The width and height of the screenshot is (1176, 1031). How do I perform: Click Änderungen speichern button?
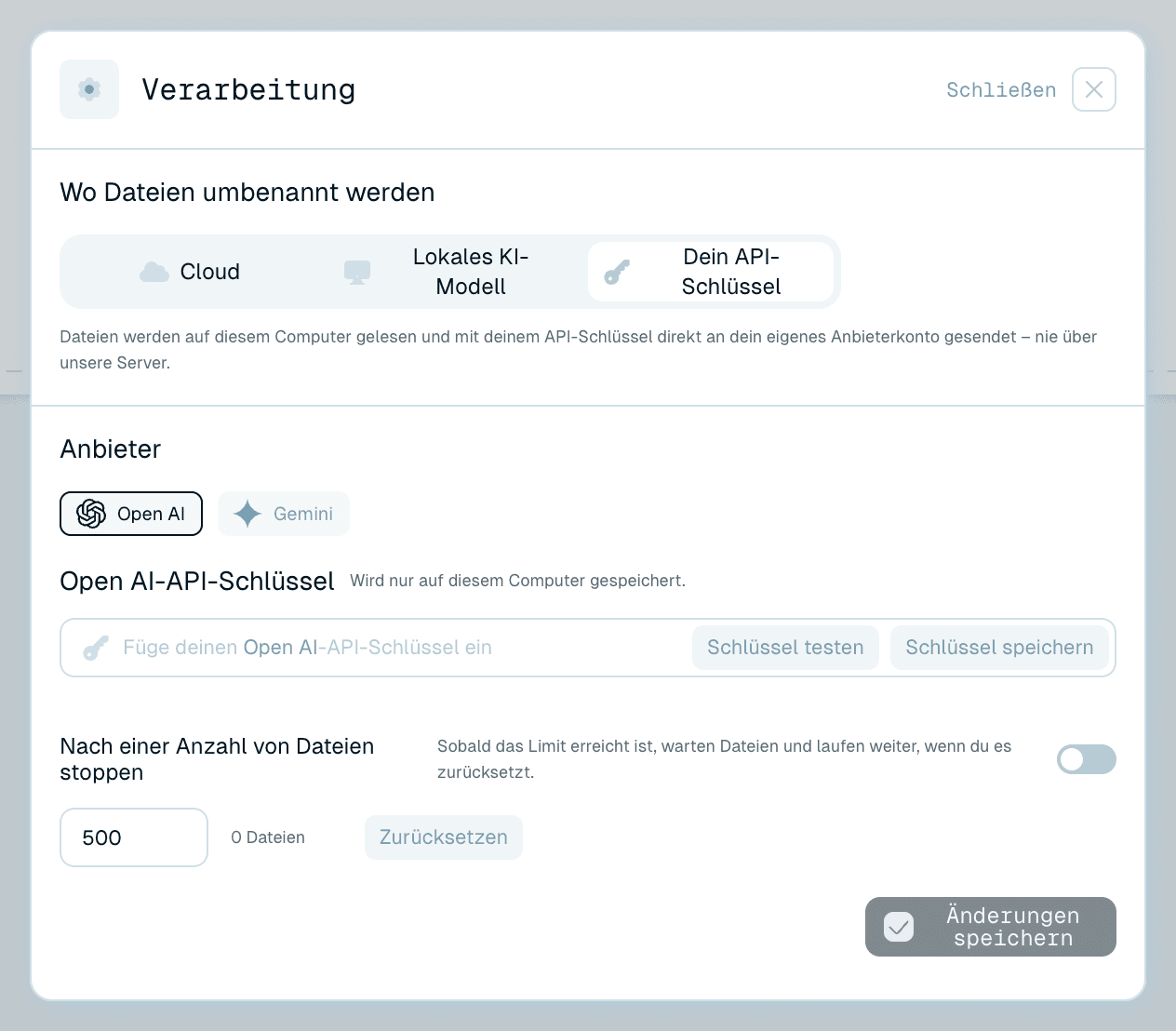[991, 927]
